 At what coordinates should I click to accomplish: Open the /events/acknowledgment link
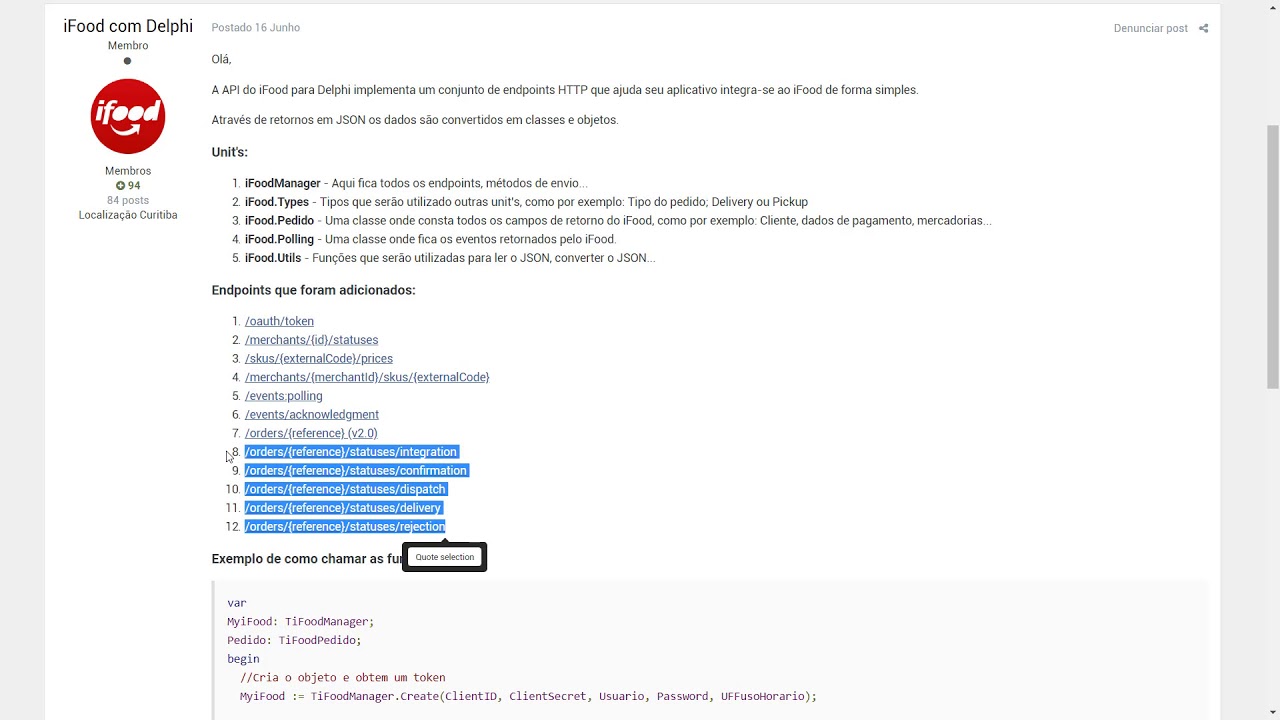[x=312, y=415]
